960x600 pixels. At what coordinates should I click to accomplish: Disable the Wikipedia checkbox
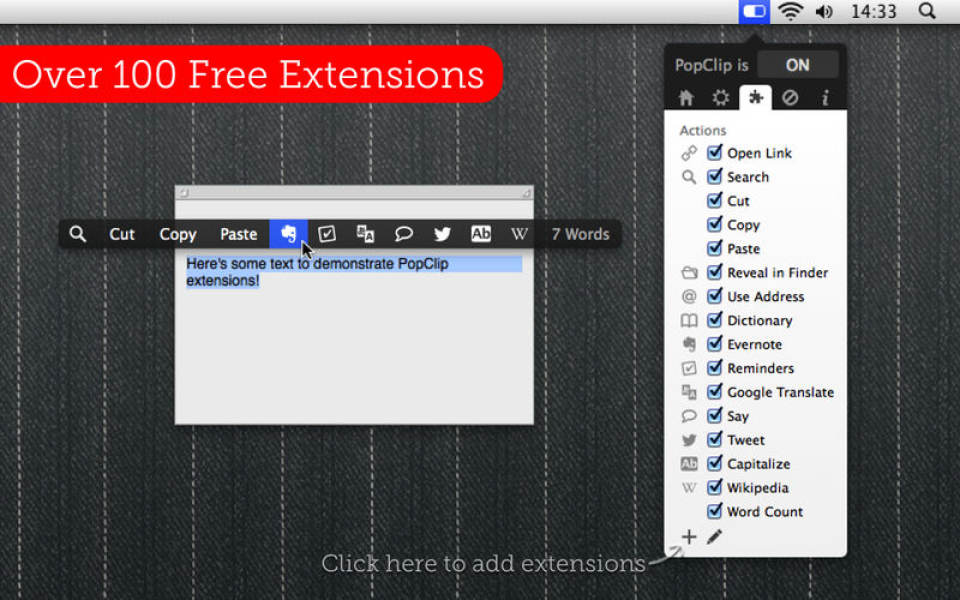tap(714, 487)
